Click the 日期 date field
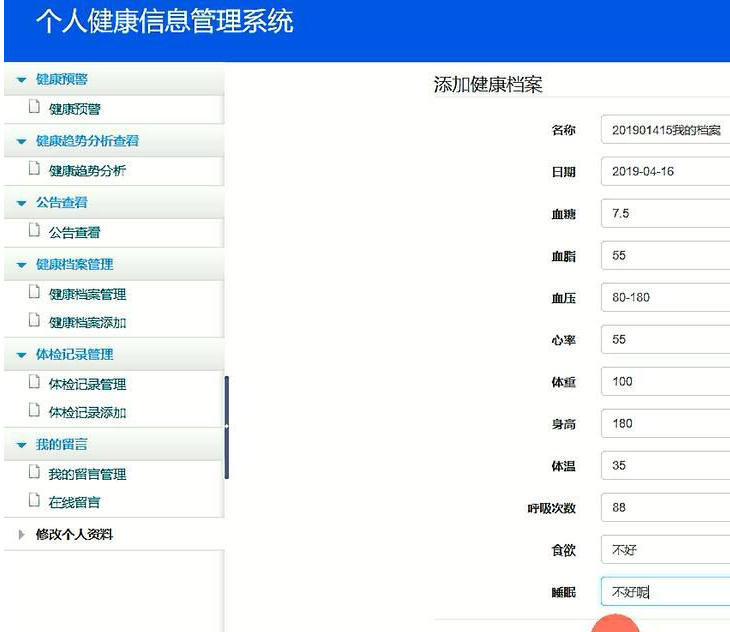This screenshot has width=730, height=632. [666, 171]
